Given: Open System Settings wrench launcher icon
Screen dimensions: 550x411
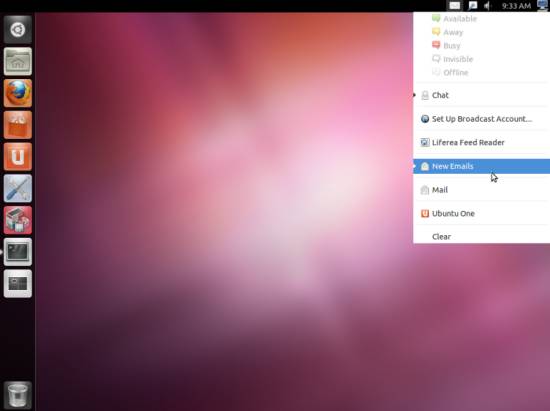Looking at the screenshot, I should [18, 188].
